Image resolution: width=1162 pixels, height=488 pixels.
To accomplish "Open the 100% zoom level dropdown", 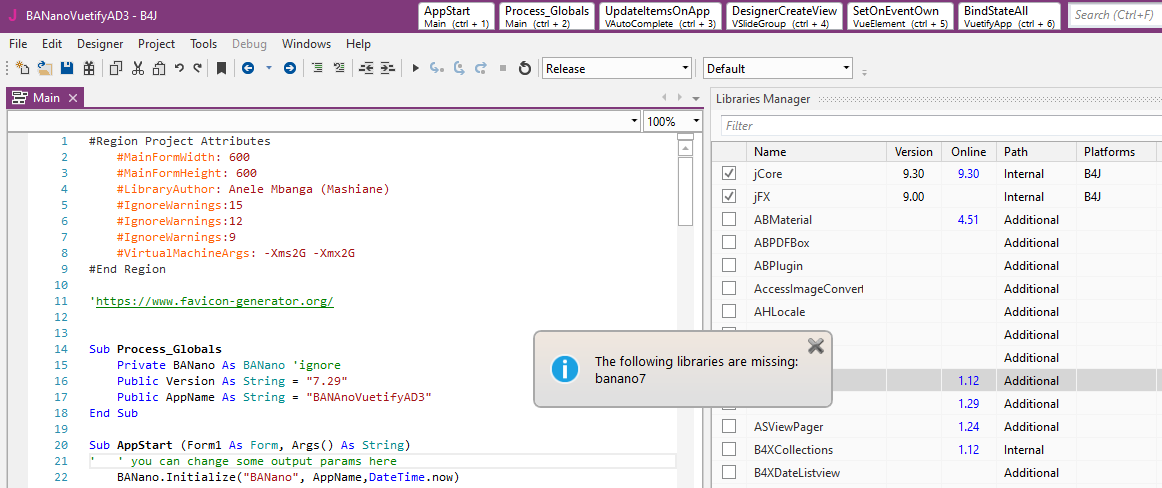I will pyautogui.click(x=673, y=121).
